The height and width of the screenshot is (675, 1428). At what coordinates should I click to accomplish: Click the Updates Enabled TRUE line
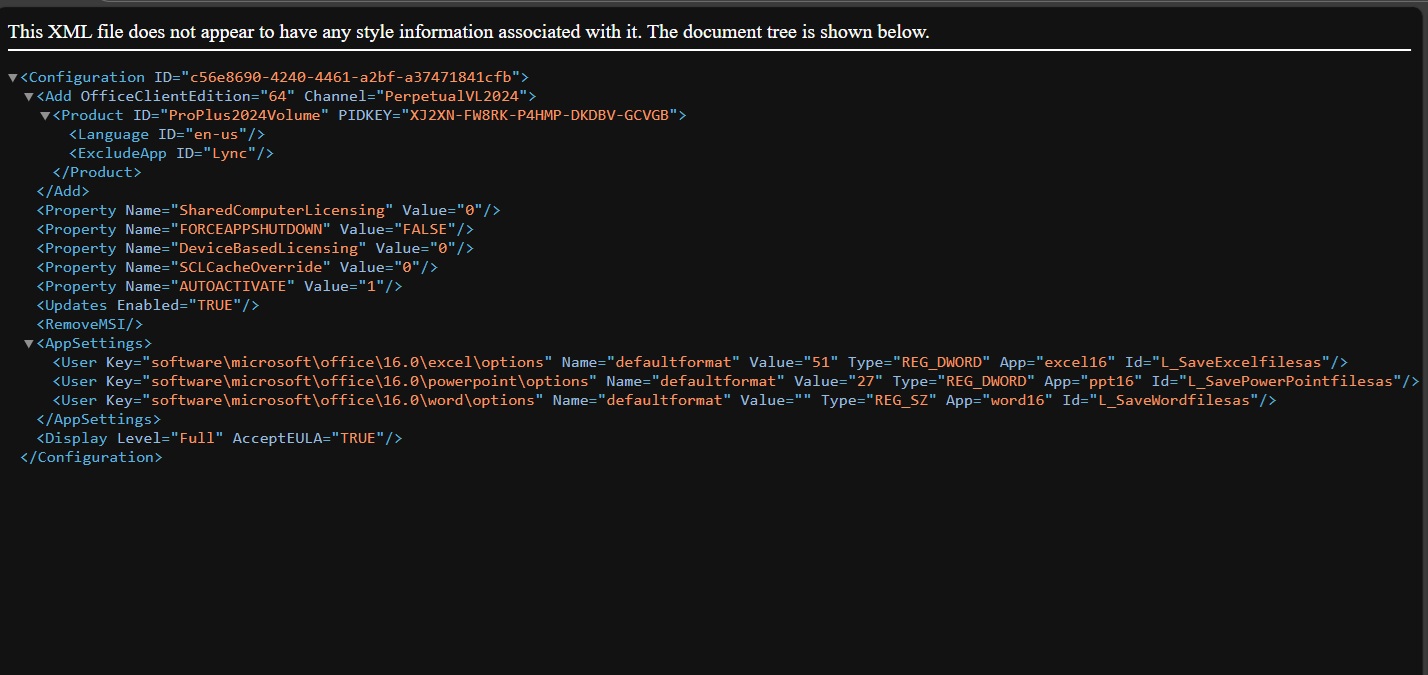pyautogui.click(x=148, y=305)
